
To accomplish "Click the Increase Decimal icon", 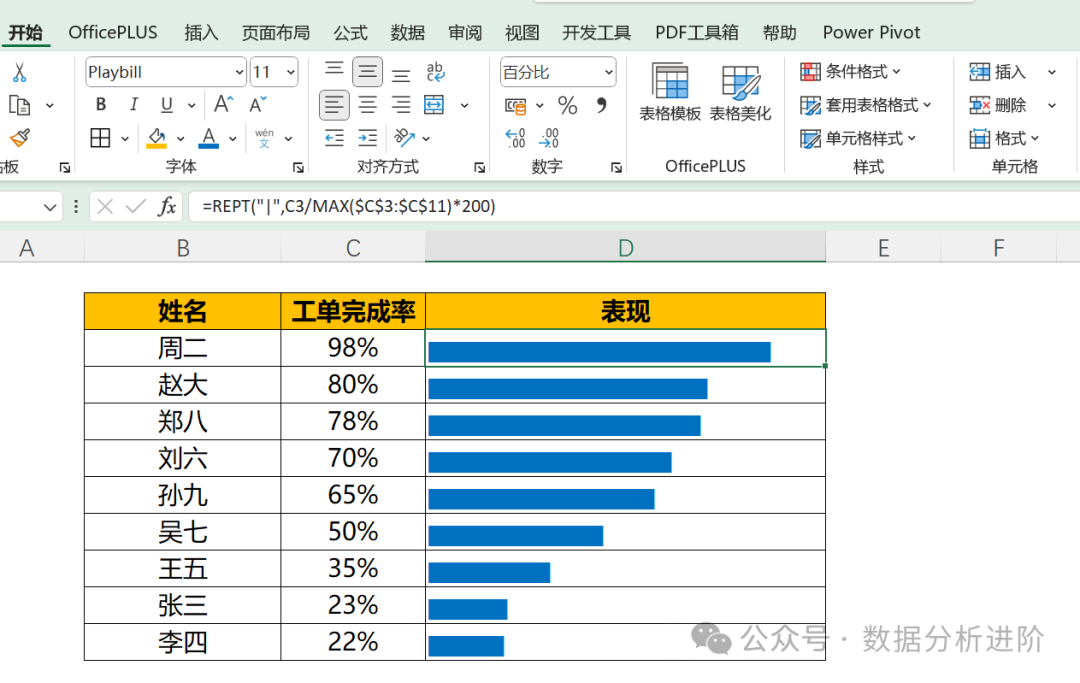I will (x=515, y=138).
